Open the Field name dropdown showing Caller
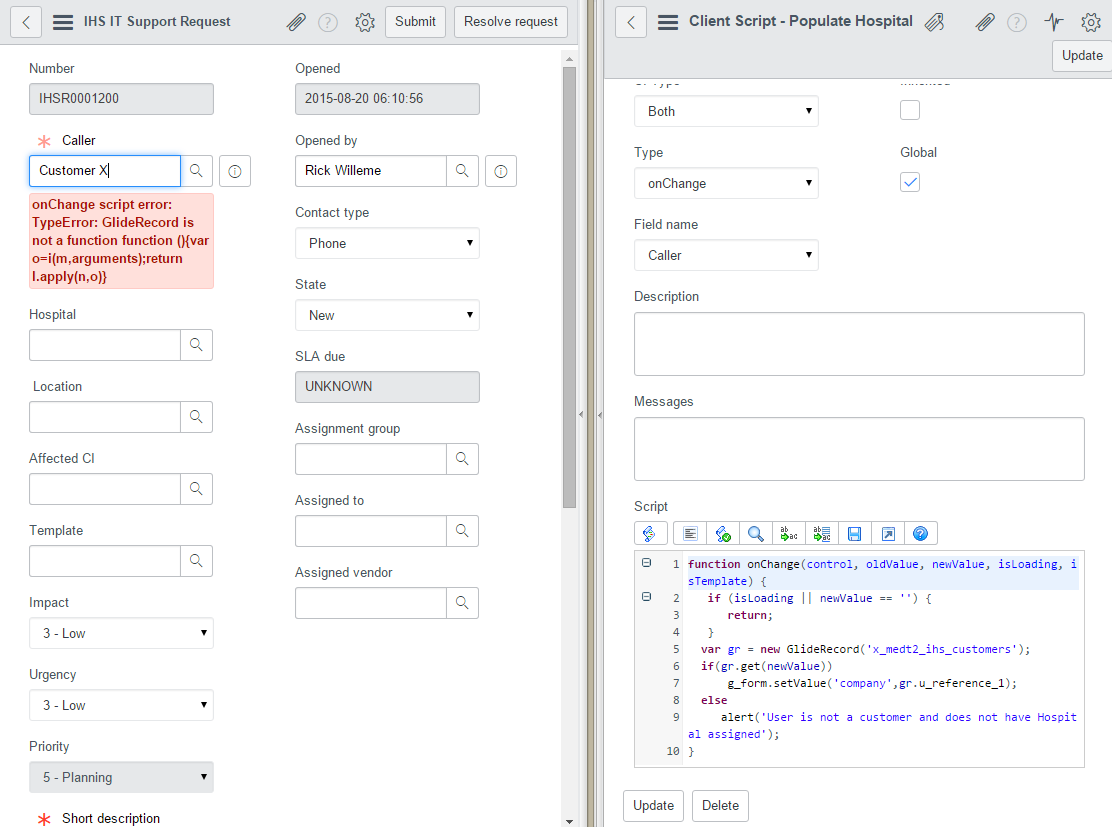Image resolution: width=1112 pixels, height=827 pixels. (726, 255)
